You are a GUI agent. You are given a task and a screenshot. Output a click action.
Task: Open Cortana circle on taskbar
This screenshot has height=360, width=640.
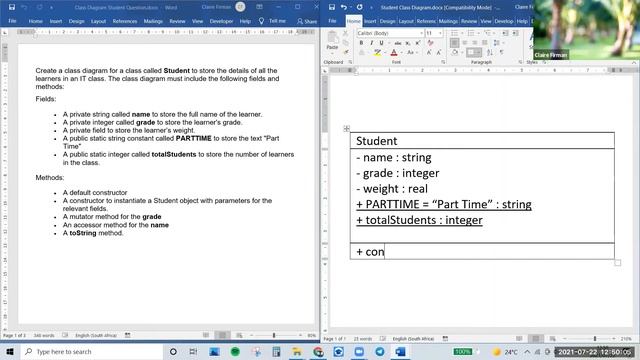[173, 351]
